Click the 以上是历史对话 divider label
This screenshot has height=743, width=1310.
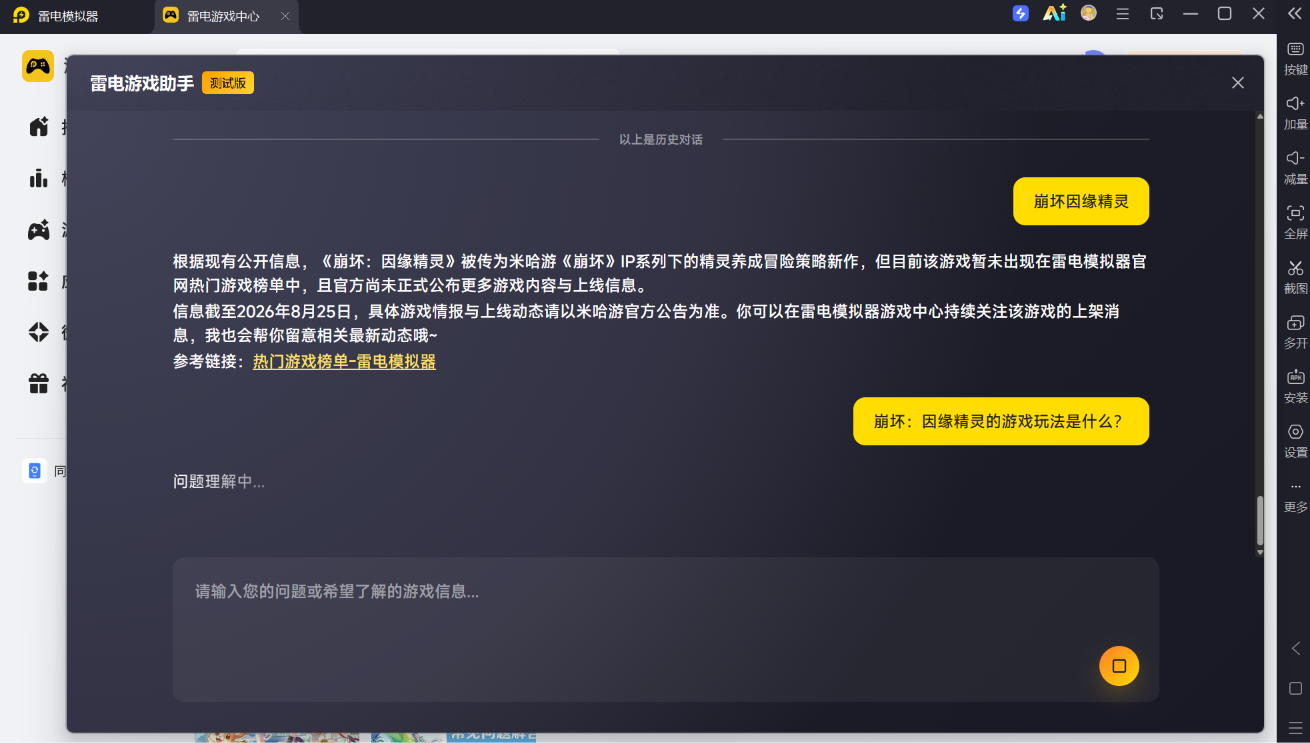coord(661,140)
